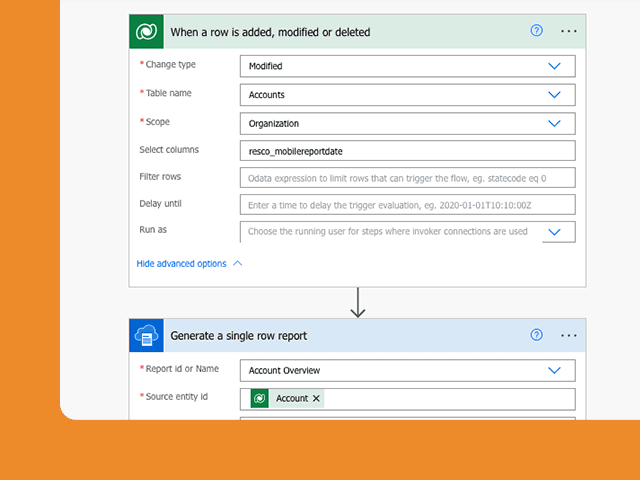
Task: Click the Select columns field with resco_mobilereportdate
Action: tap(408, 151)
